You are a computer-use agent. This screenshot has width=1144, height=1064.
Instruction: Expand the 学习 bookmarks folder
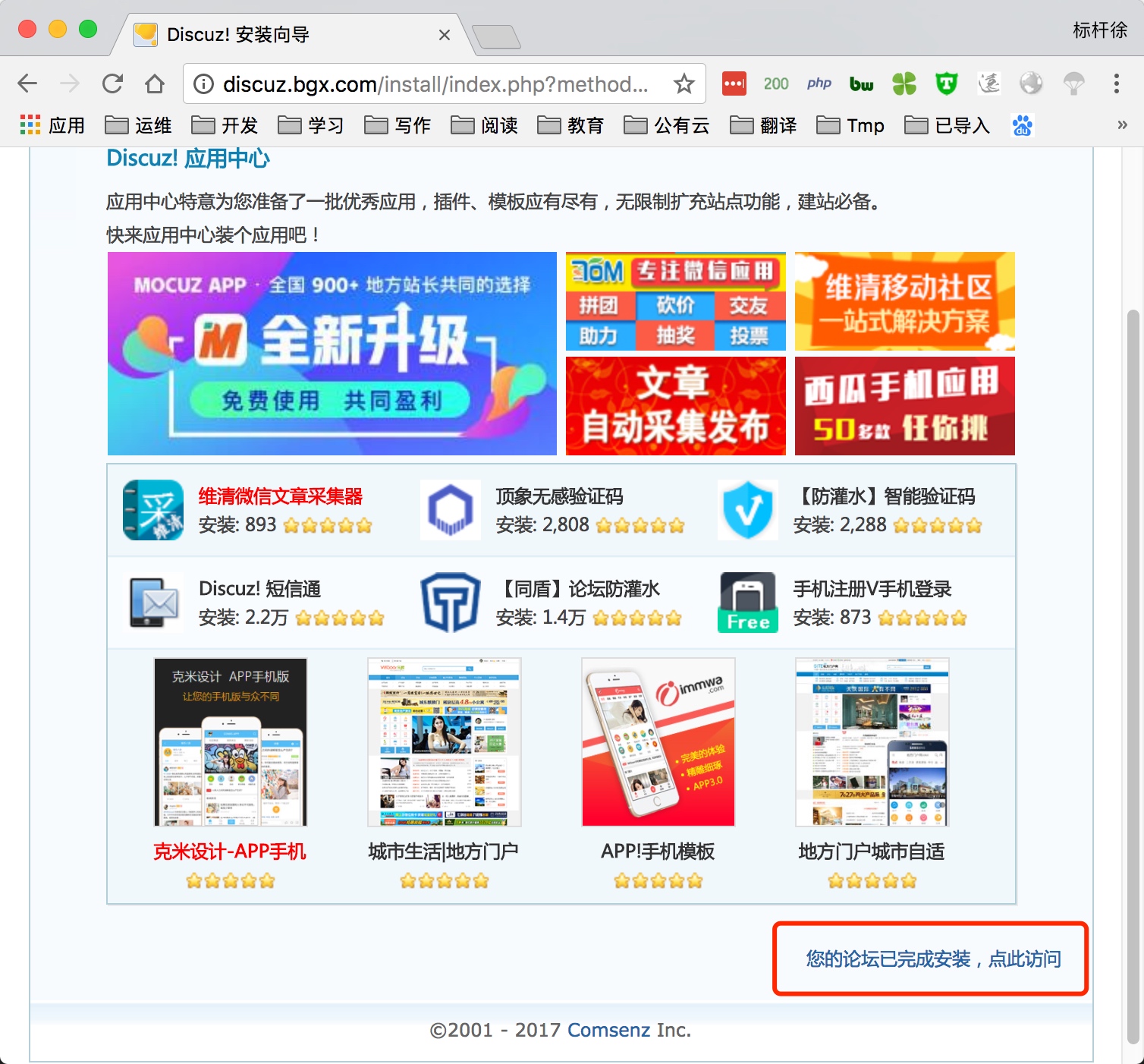[311, 125]
